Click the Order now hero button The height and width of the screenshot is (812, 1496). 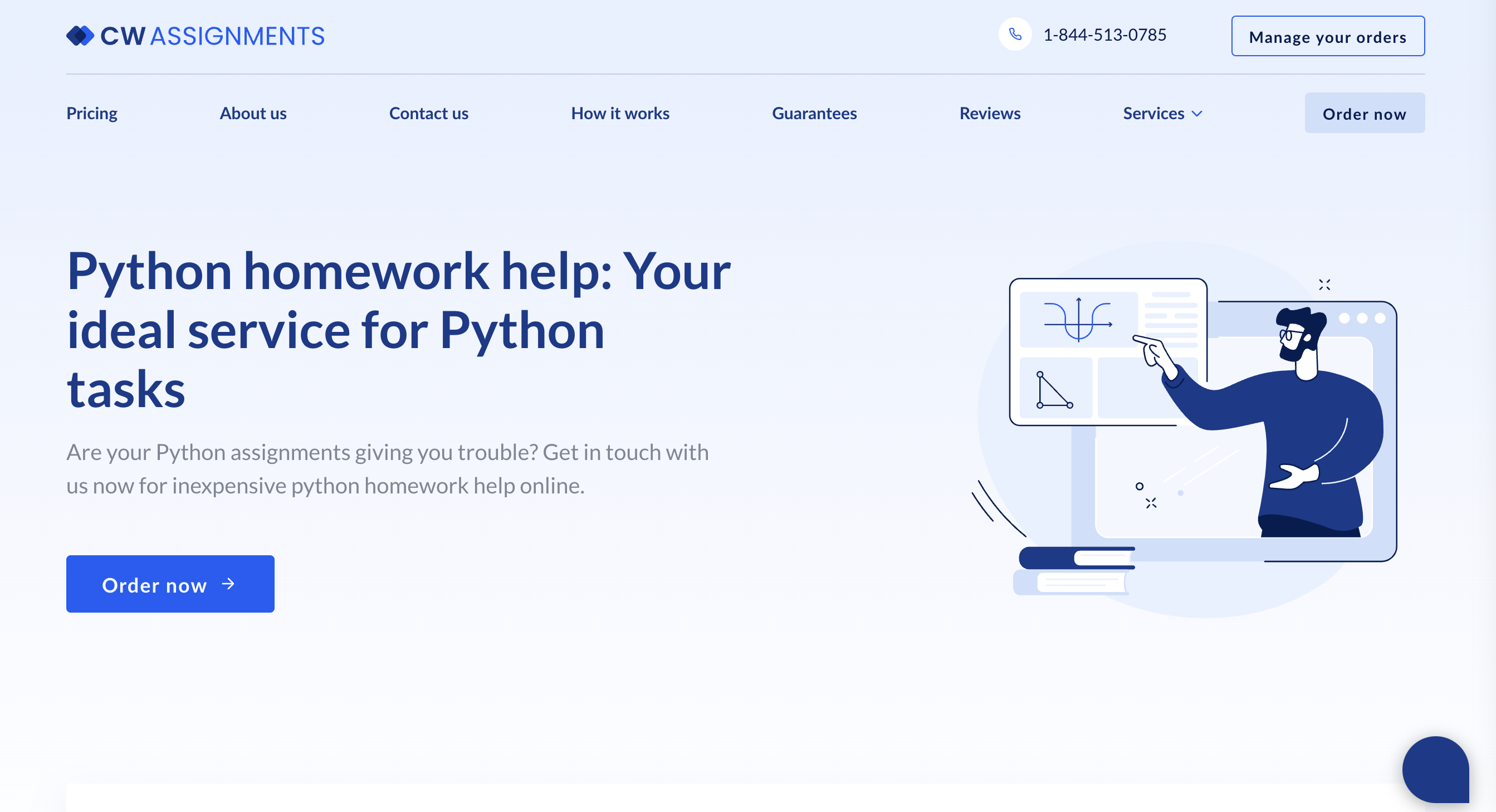[170, 584]
